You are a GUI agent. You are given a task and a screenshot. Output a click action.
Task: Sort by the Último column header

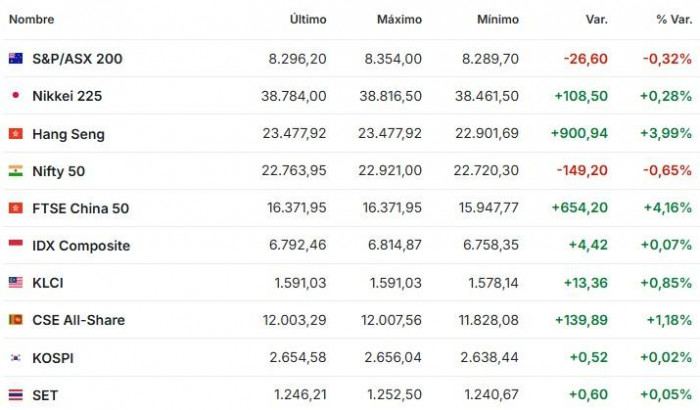(308, 19)
